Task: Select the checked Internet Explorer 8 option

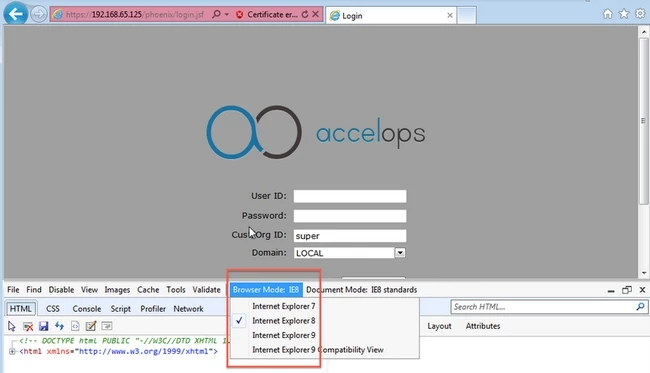Action: point(284,321)
